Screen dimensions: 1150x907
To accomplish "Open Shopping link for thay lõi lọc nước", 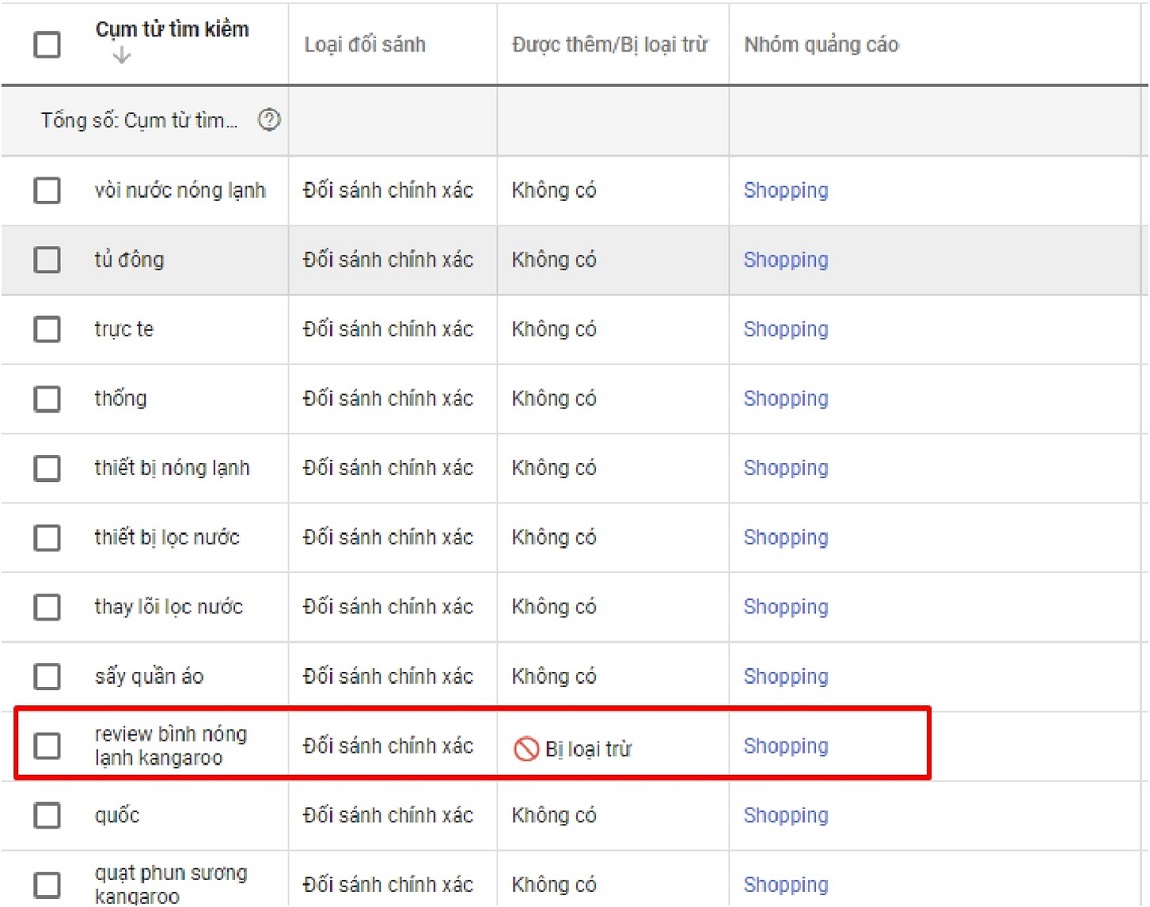I will coord(785,606).
